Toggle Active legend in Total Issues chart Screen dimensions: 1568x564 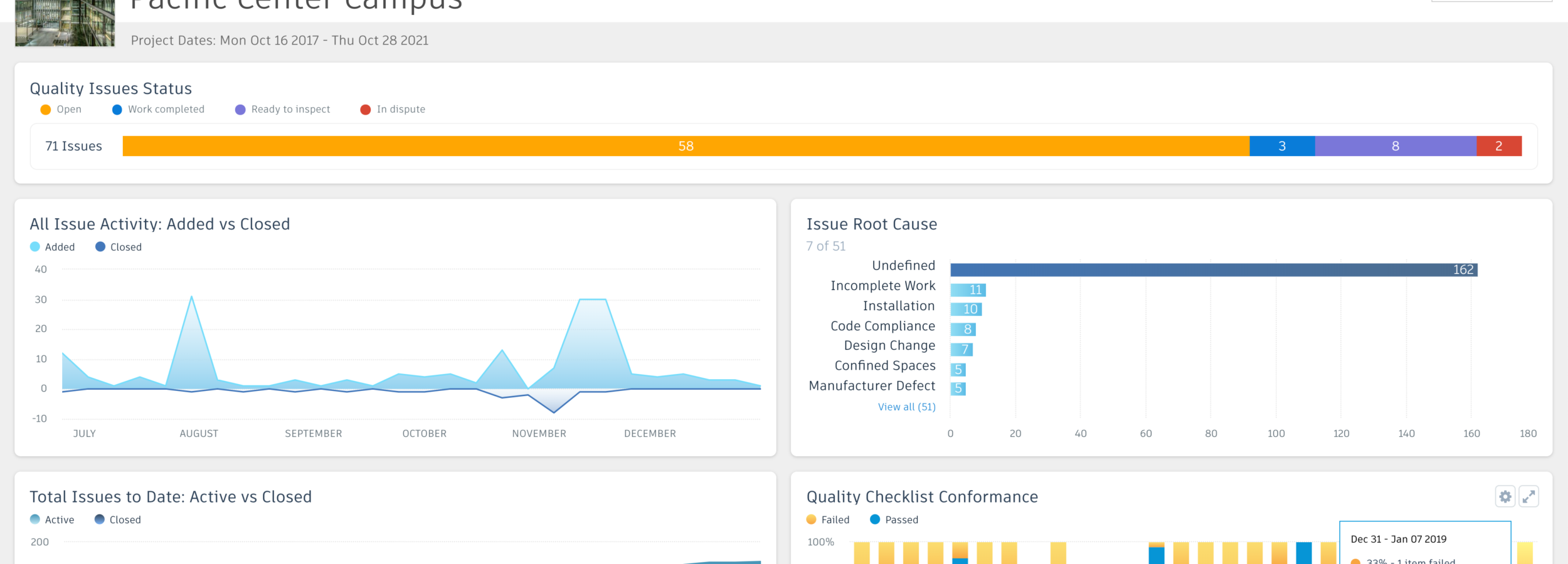tap(53, 520)
